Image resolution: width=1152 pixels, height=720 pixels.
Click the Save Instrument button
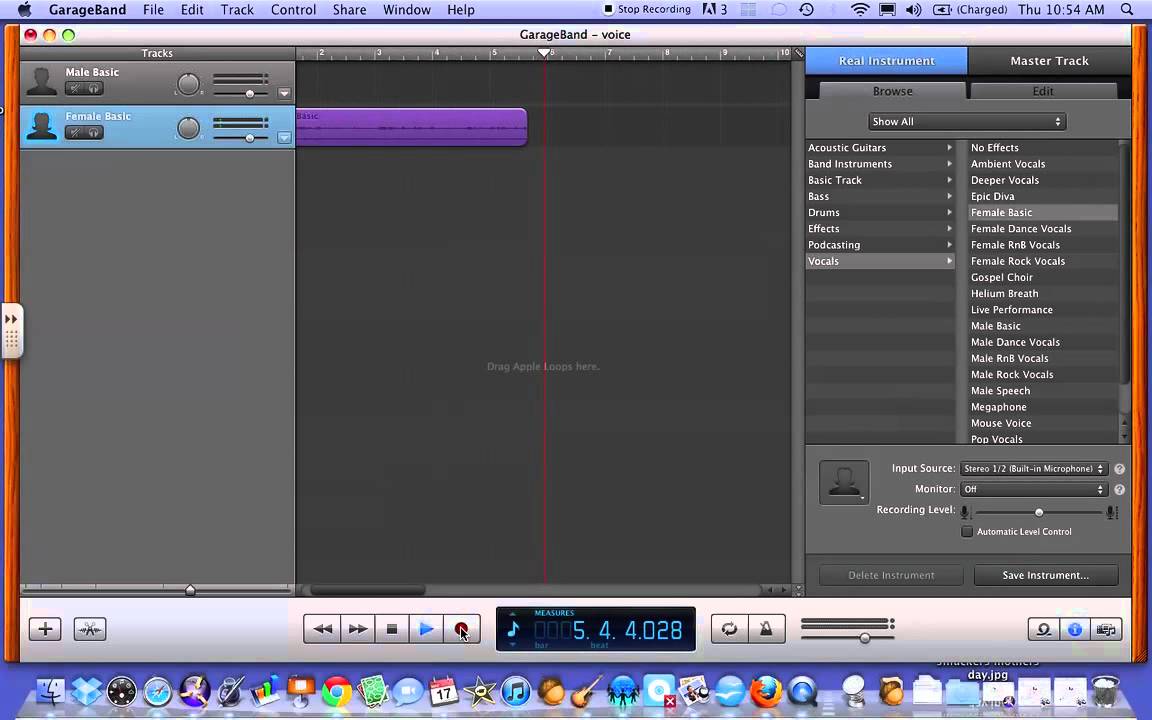[1045, 575]
